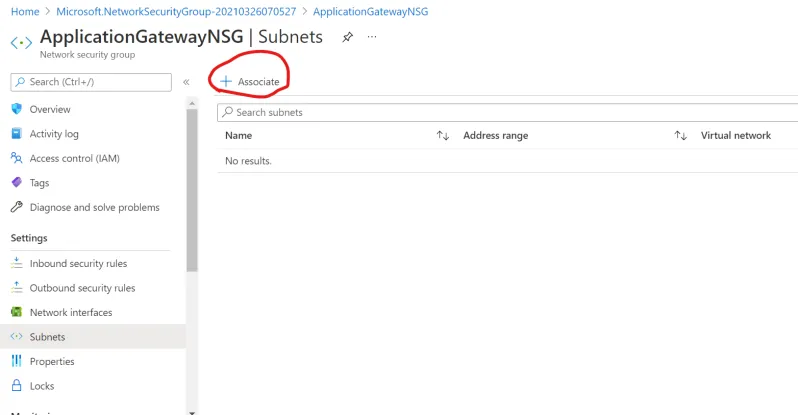
Task: Click the sidebar scroll down arrow
Action: pyautogui.click(x=192, y=412)
